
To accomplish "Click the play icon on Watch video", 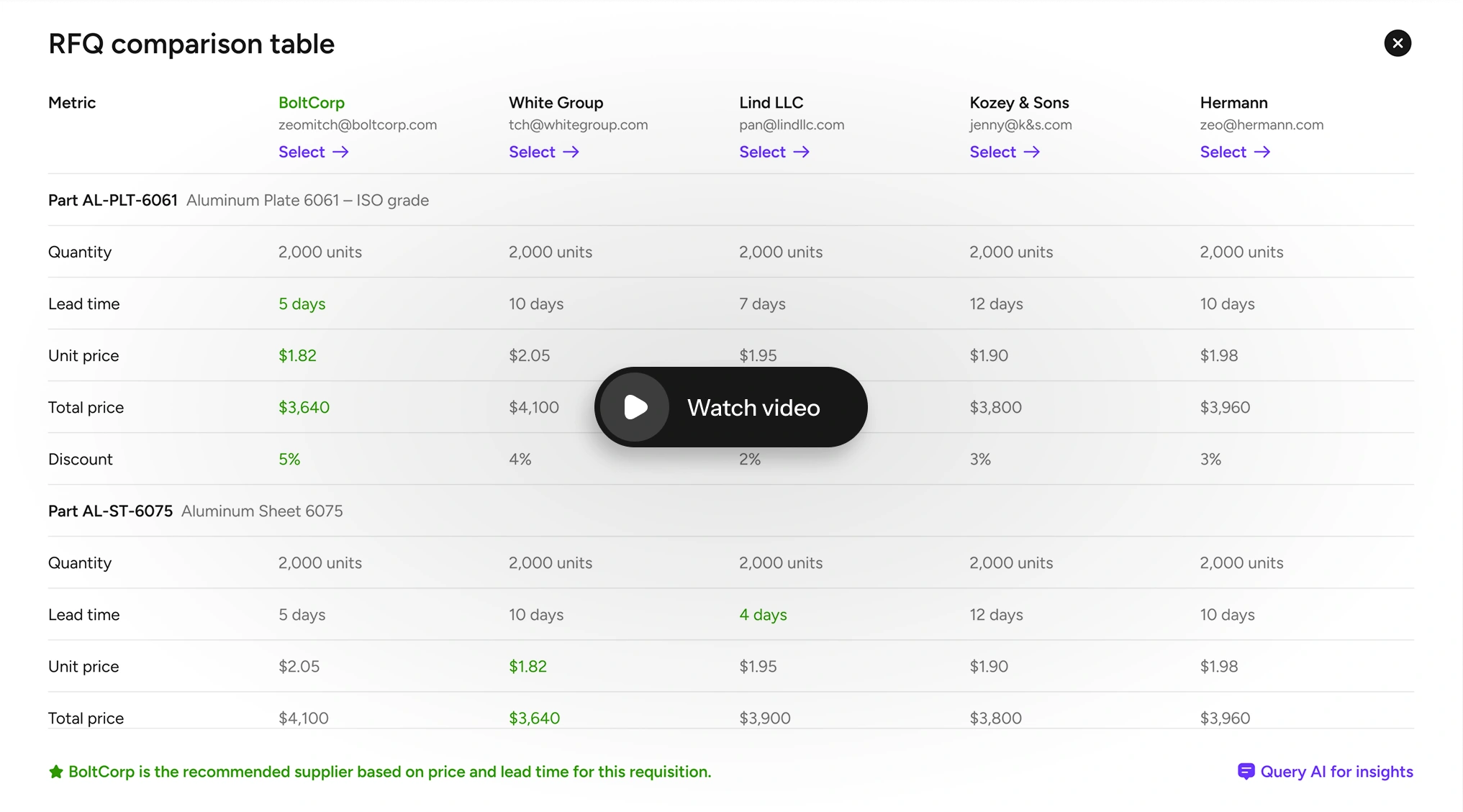I will tap(635, 407).
